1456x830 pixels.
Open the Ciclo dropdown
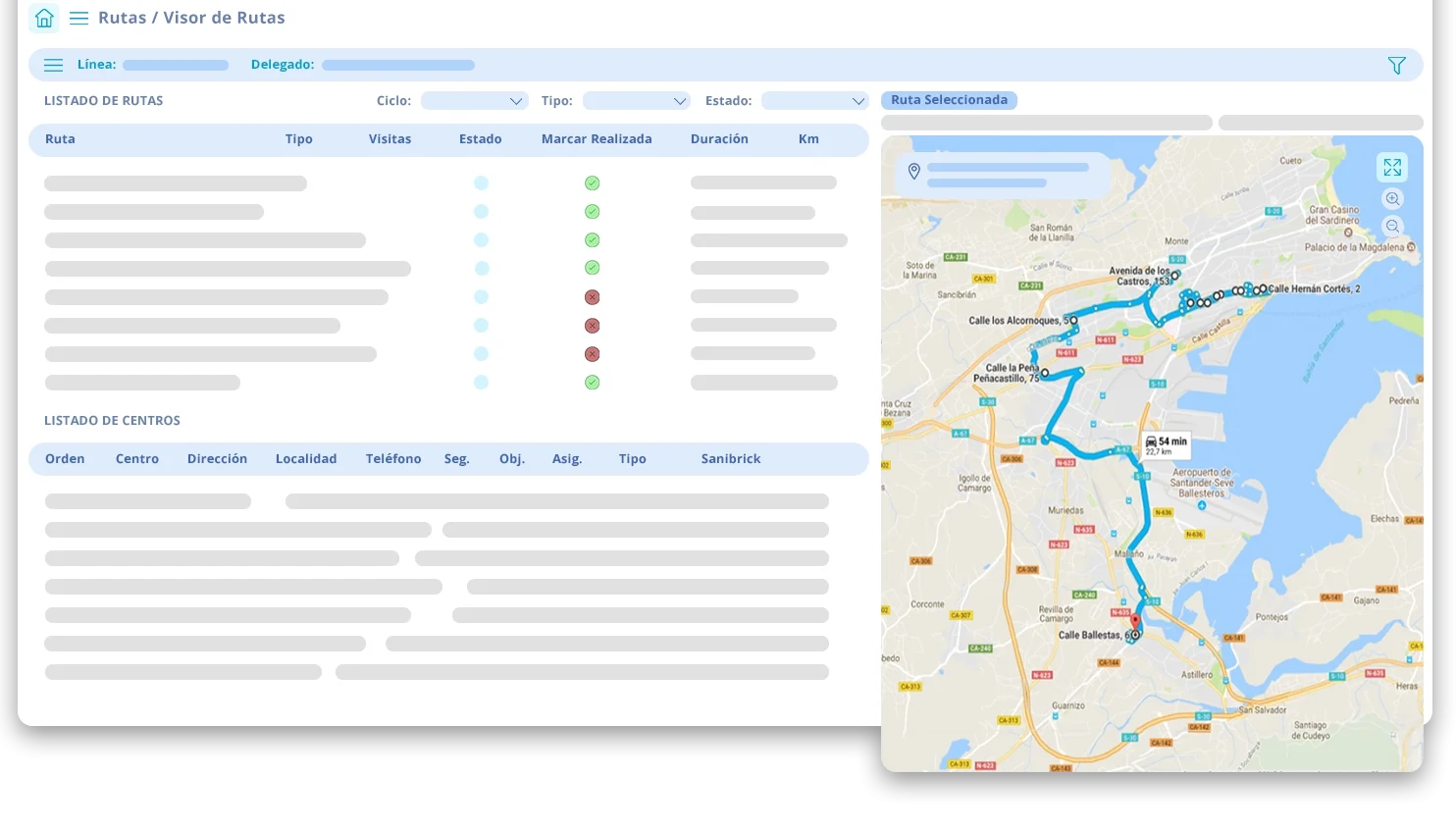tap(475, 101)
